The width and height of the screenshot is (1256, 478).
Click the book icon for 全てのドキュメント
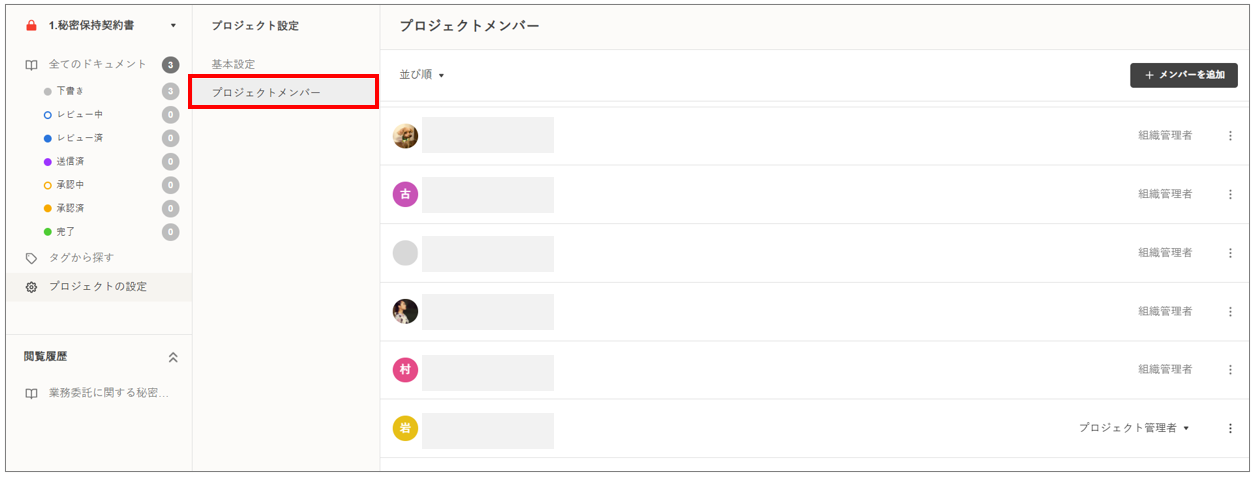pos(32,65)
